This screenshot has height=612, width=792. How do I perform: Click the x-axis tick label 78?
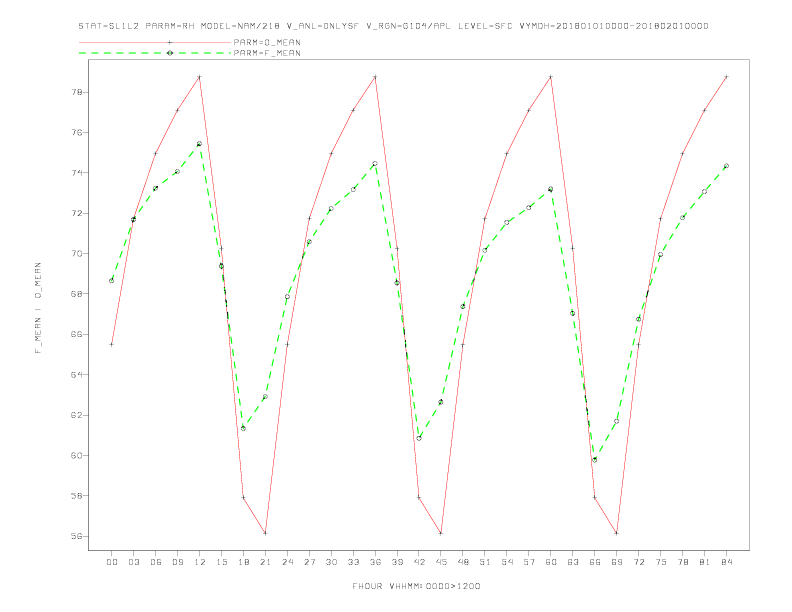pyautogui.click(x=683, y=562)
